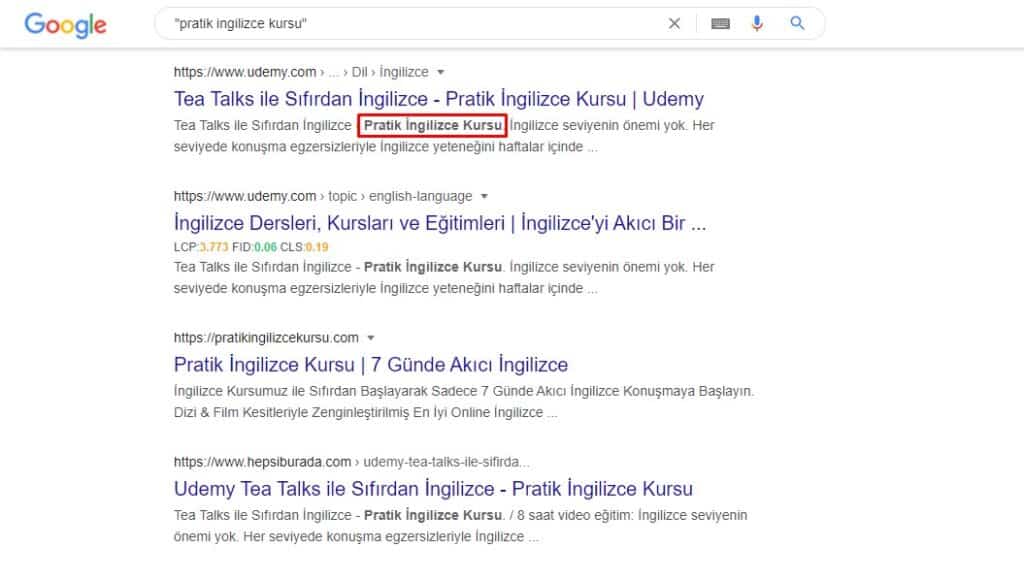Clear the search query using the X icon
Screen dimensions: 1024x580
click(675, 23)
